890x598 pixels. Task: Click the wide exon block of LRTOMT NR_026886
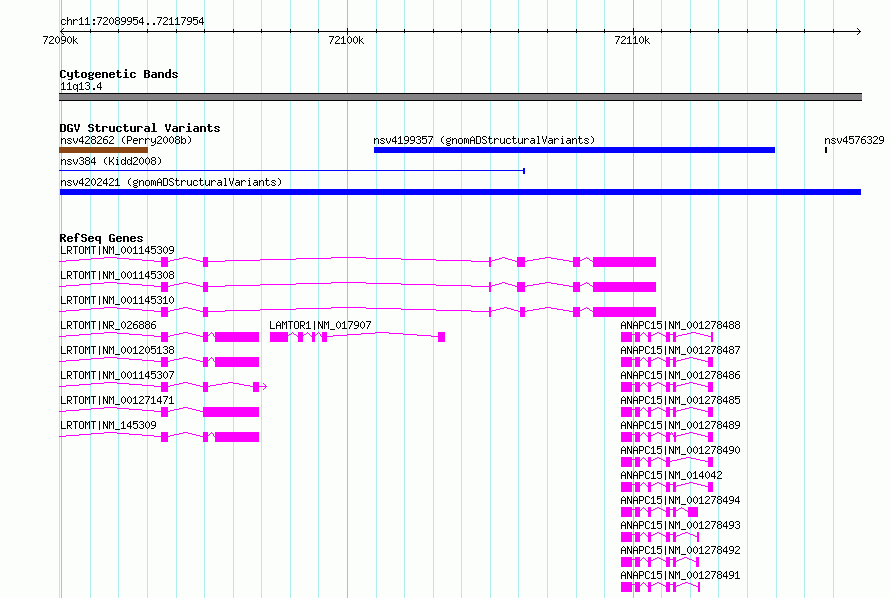237,337
